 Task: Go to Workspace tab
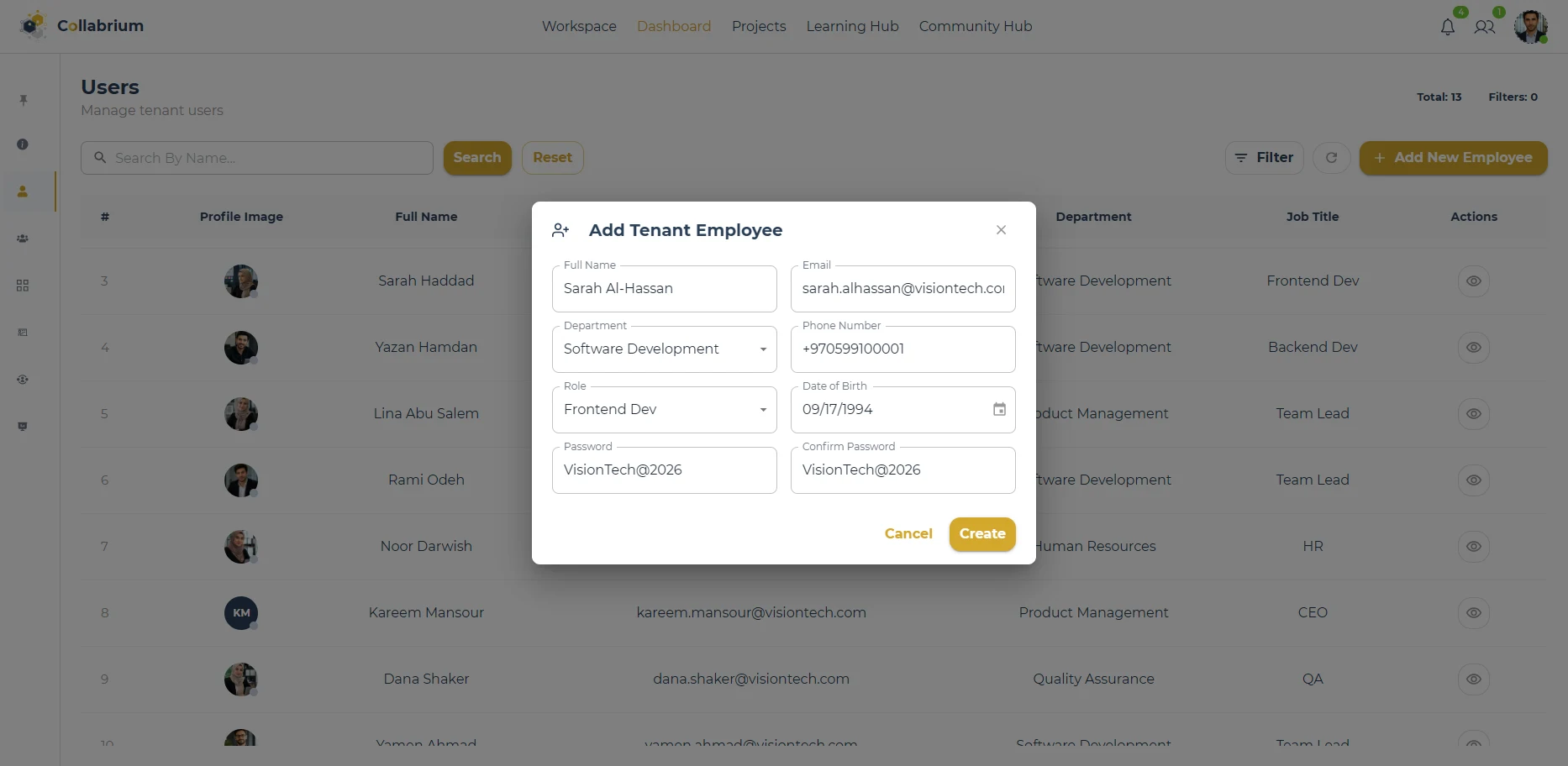click(x=579, y=26)
